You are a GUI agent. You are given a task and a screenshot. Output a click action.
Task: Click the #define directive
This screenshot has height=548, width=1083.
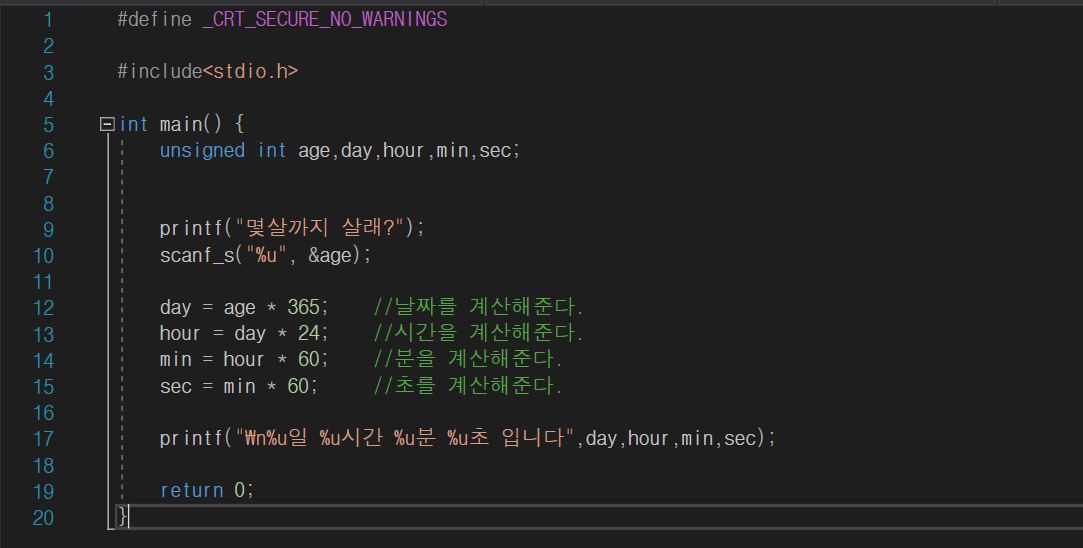pos(155,19)
